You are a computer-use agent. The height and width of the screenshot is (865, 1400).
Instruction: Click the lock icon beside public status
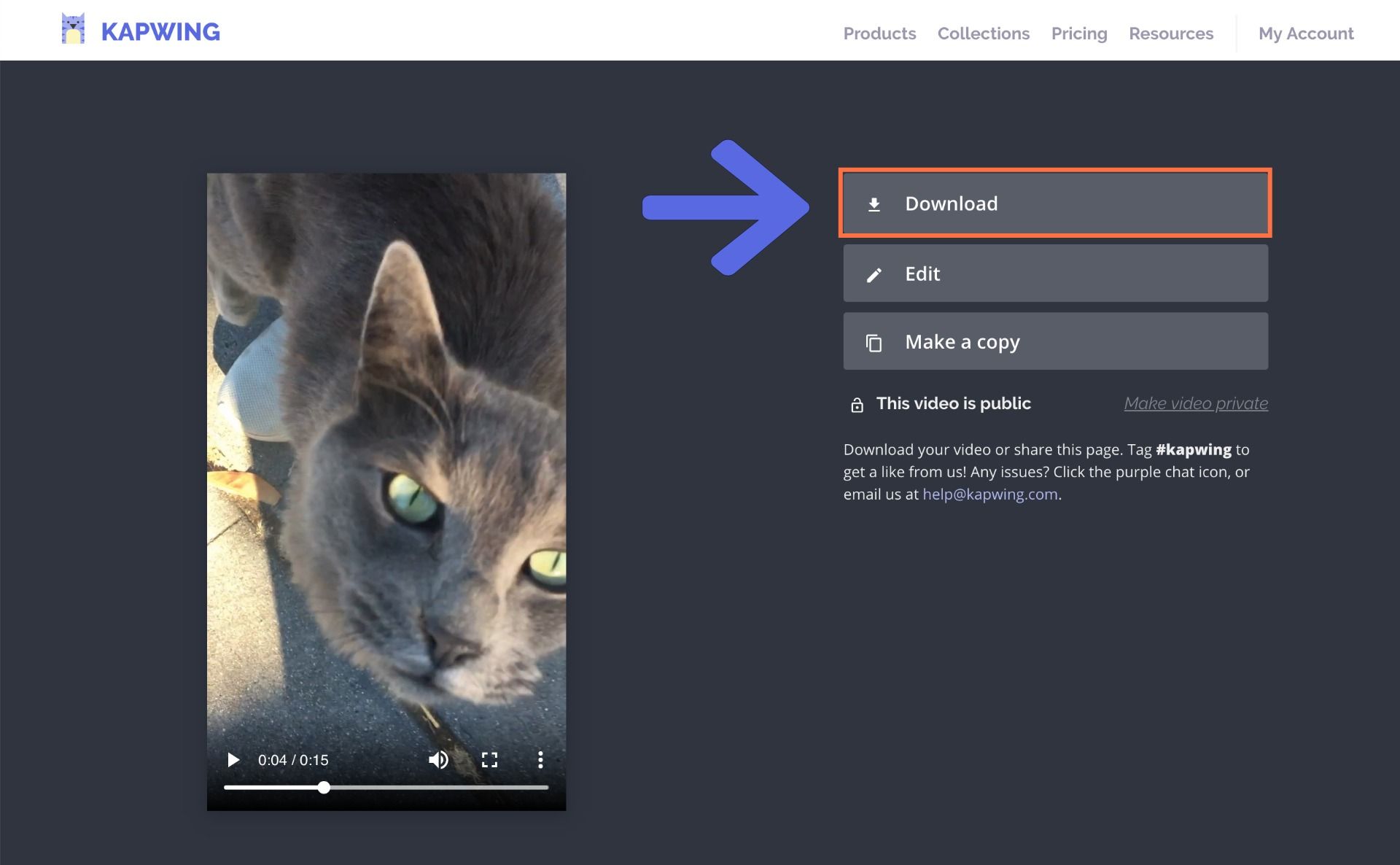pyautogui.click(x=857, y=405)
